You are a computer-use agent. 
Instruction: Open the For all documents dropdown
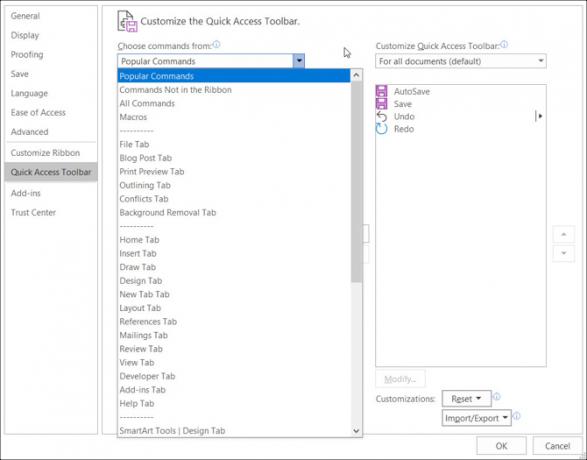[460, 61]
